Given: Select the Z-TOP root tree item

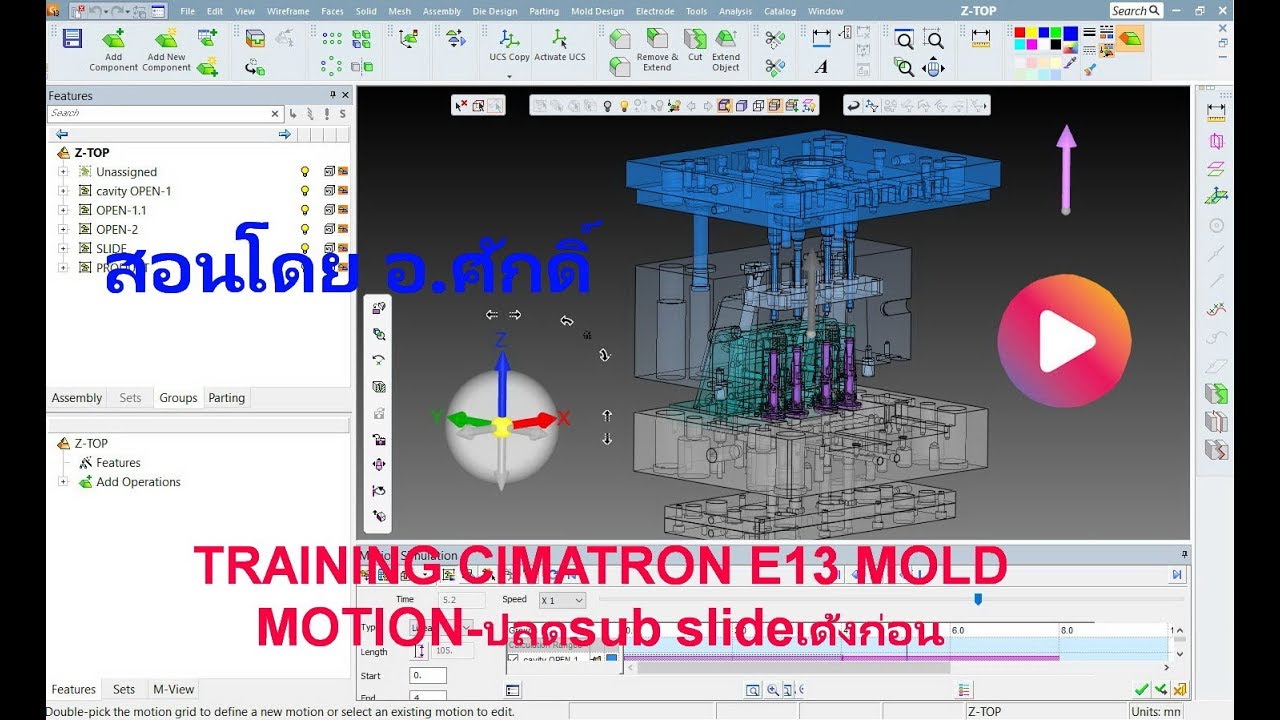Looking at the screenshot, I should coord(91,153).
